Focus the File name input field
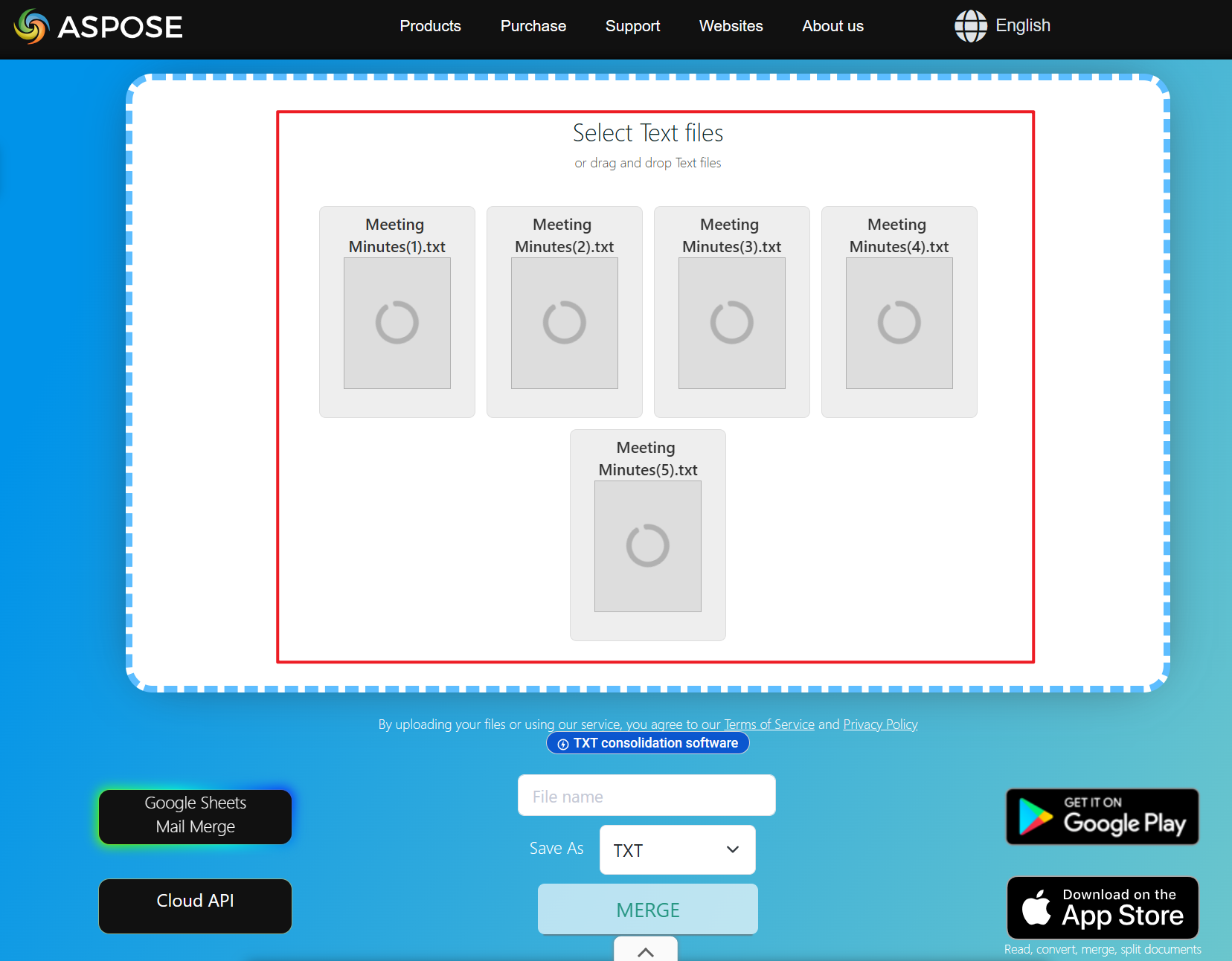The height and width of the screenshot is (961, 1232). click(x=647, y=795)
